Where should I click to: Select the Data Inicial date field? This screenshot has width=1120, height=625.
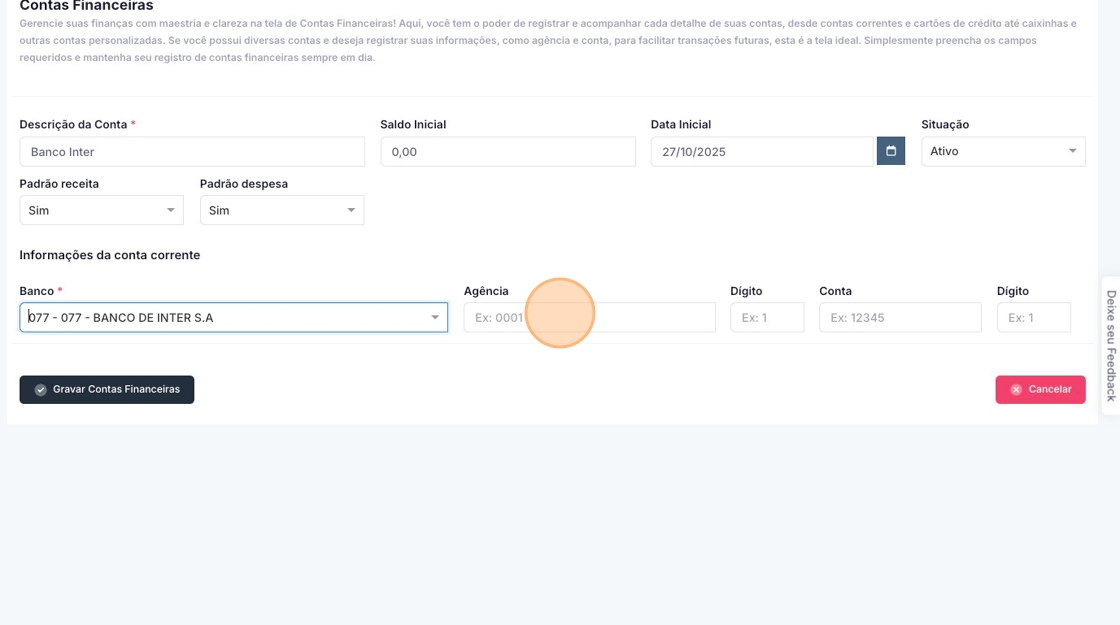click(761, 152)
